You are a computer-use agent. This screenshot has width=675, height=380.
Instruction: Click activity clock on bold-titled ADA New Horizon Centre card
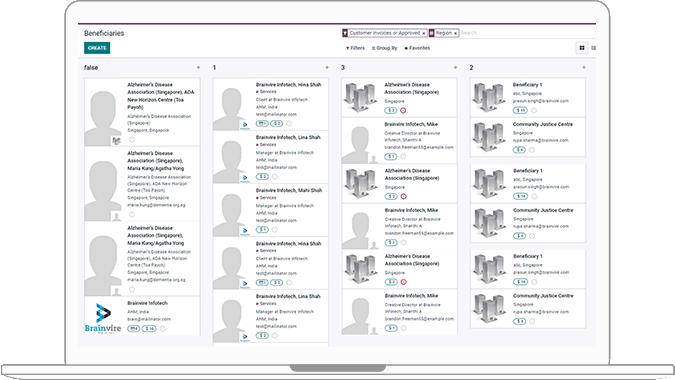pos(132,139)
